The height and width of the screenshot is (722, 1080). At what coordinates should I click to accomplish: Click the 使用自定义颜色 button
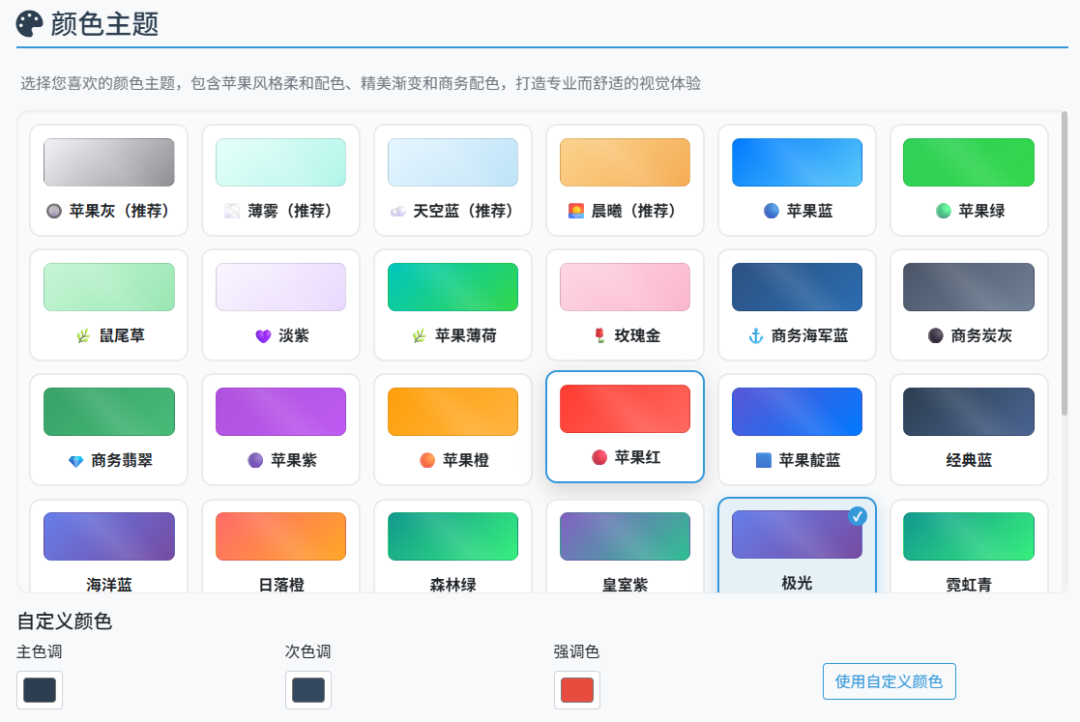coord(889,681)
